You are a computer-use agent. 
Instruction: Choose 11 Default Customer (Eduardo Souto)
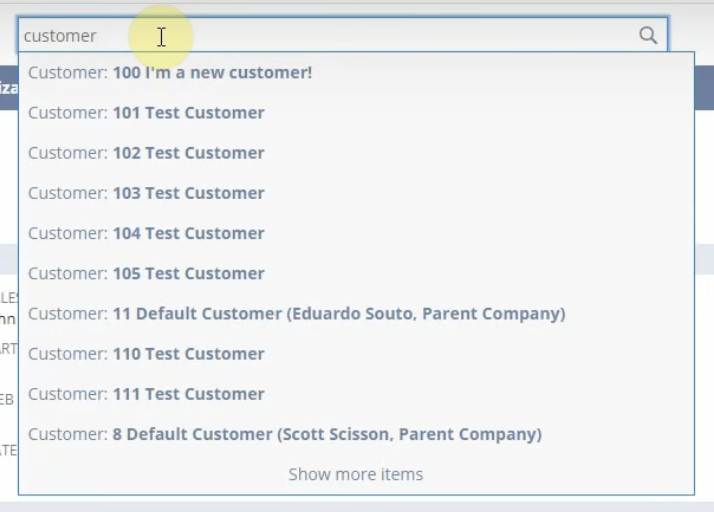click(356, 313)
